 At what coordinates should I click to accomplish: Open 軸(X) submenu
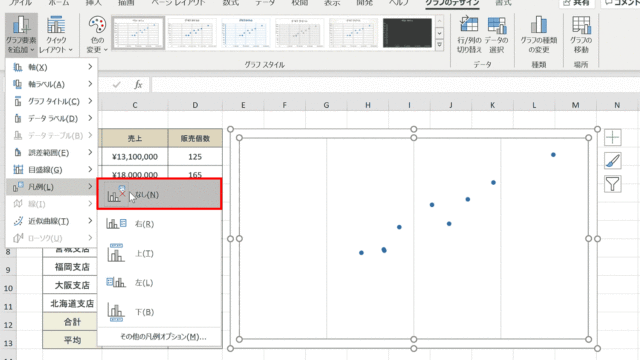(52, 67)
